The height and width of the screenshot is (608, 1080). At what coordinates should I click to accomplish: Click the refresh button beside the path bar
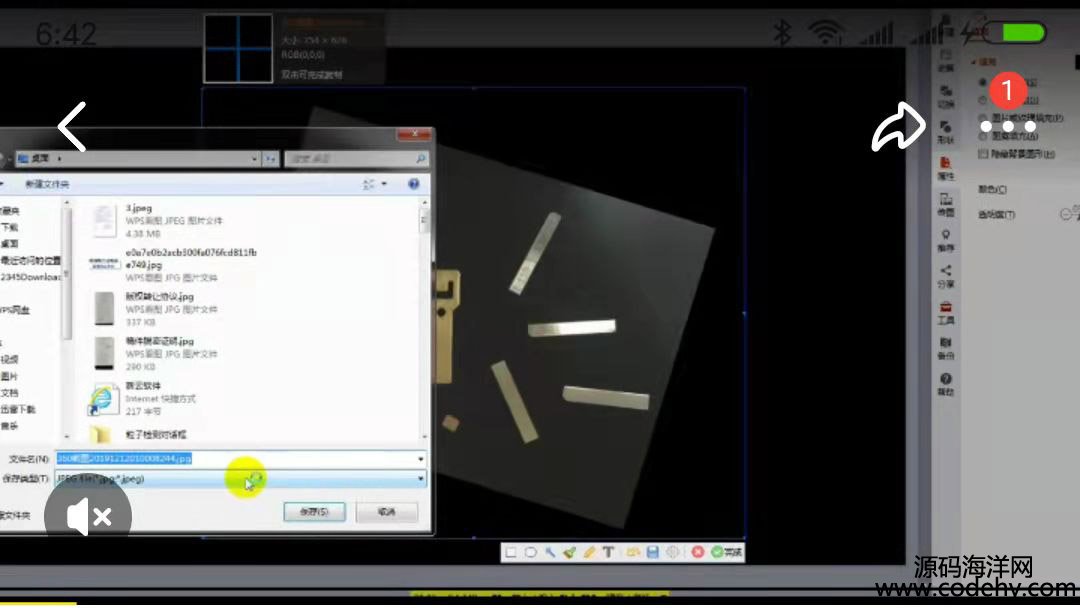pos(271,158)
